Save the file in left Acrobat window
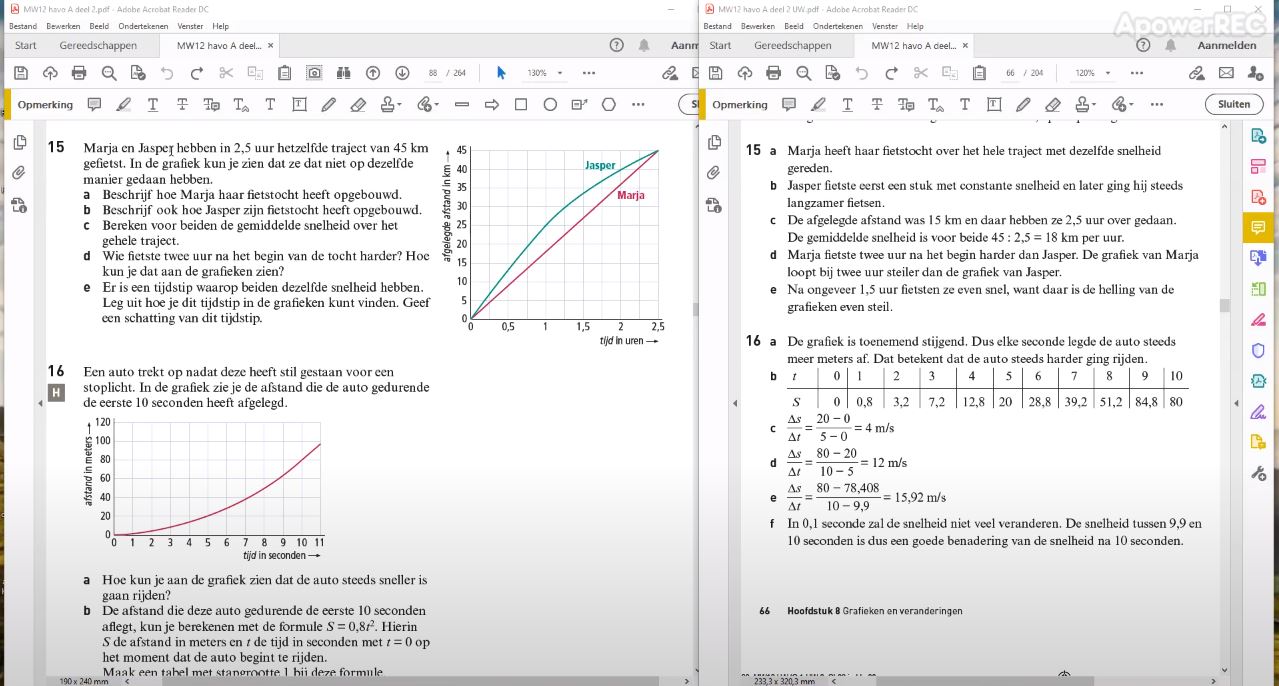Image resolution: width=1279 pixels, height=686 pixels. 20,73
